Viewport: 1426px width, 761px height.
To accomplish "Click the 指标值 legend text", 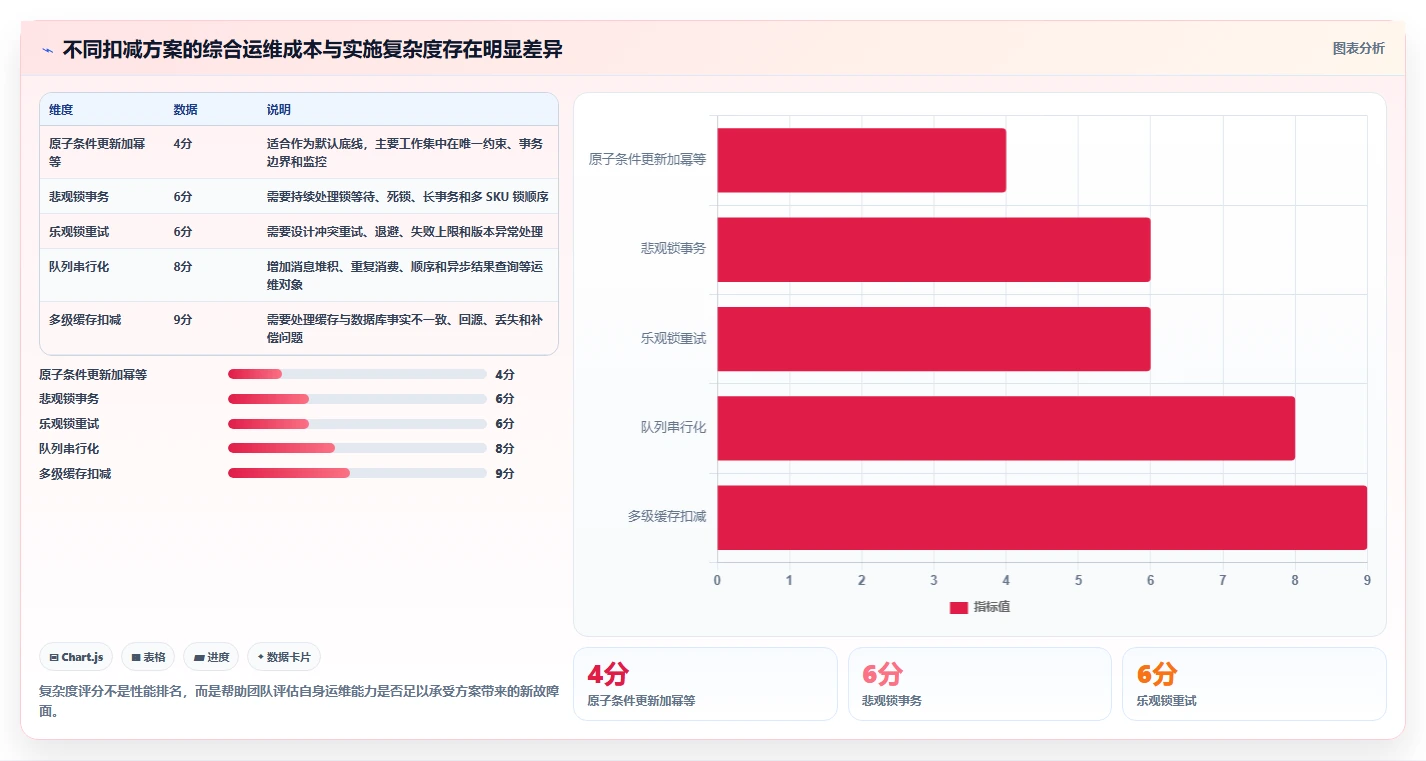I will [992, 607].
